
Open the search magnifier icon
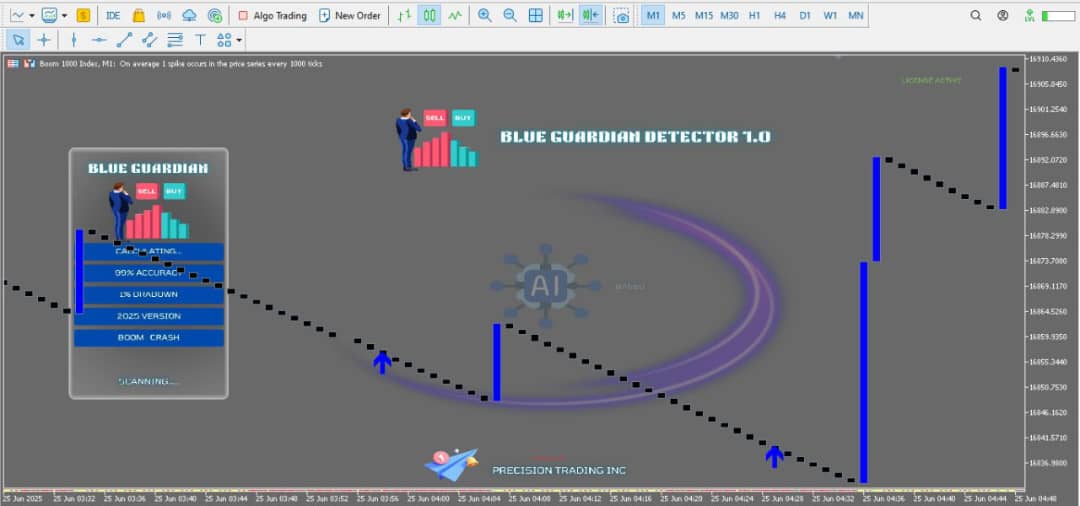click(x=976, y=15)
